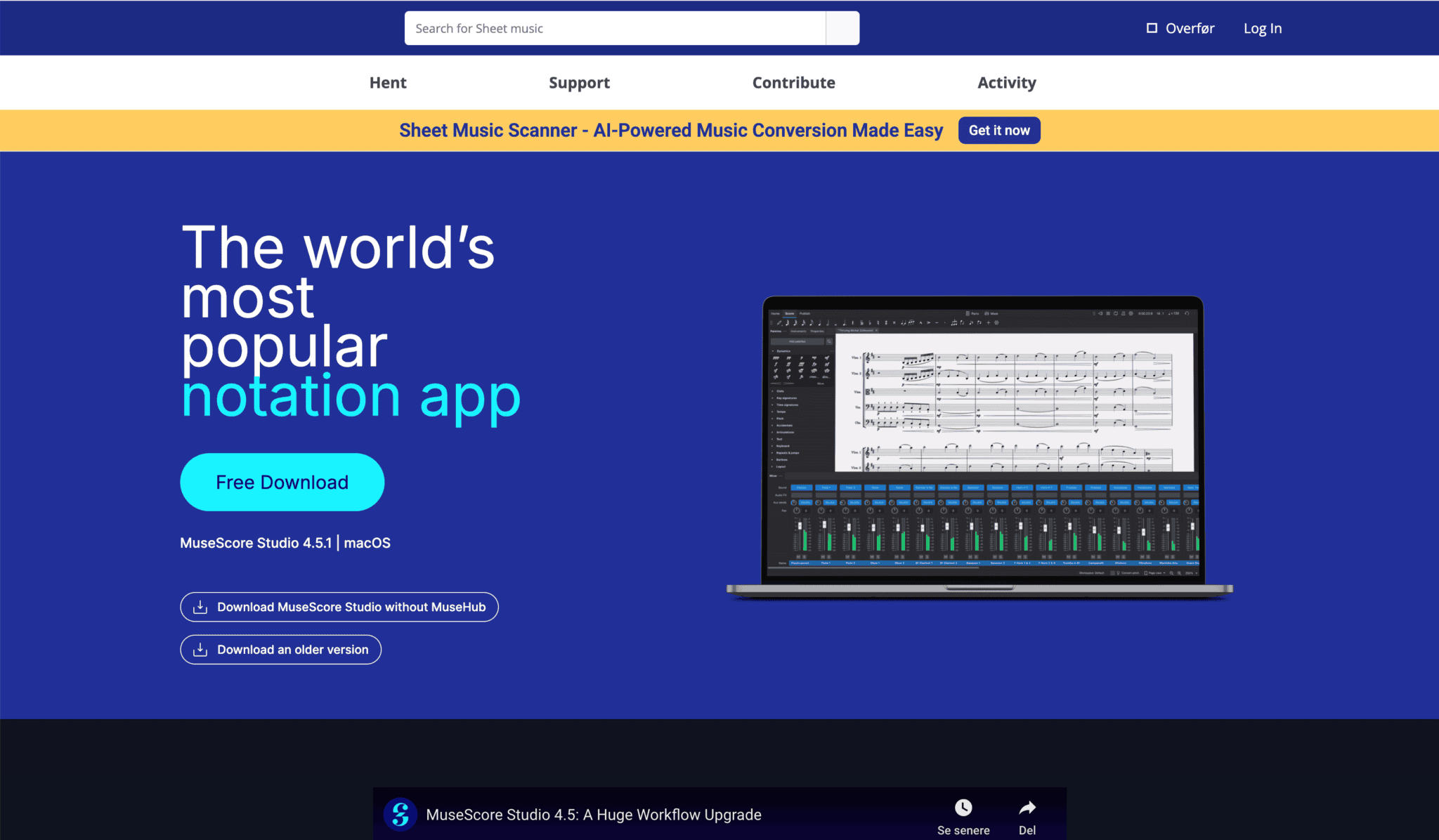This screenshot has width=1439, height=840.
Task: Click the MuseScore channel logo in the video player
Action: pyautogui.click(x=401, y=815)
